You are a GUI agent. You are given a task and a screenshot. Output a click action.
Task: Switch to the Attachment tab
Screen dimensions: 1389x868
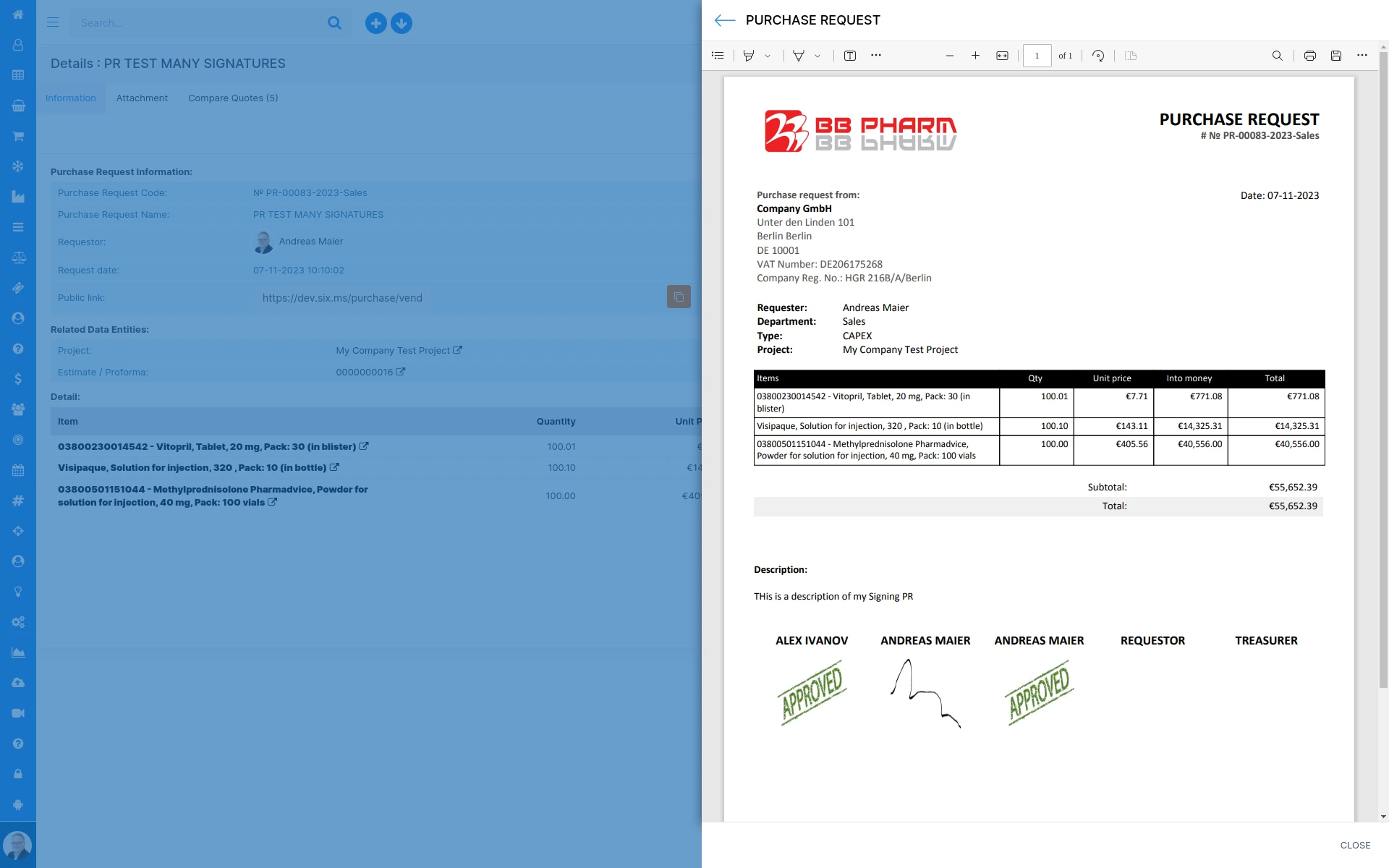click(x=142, y=98)
